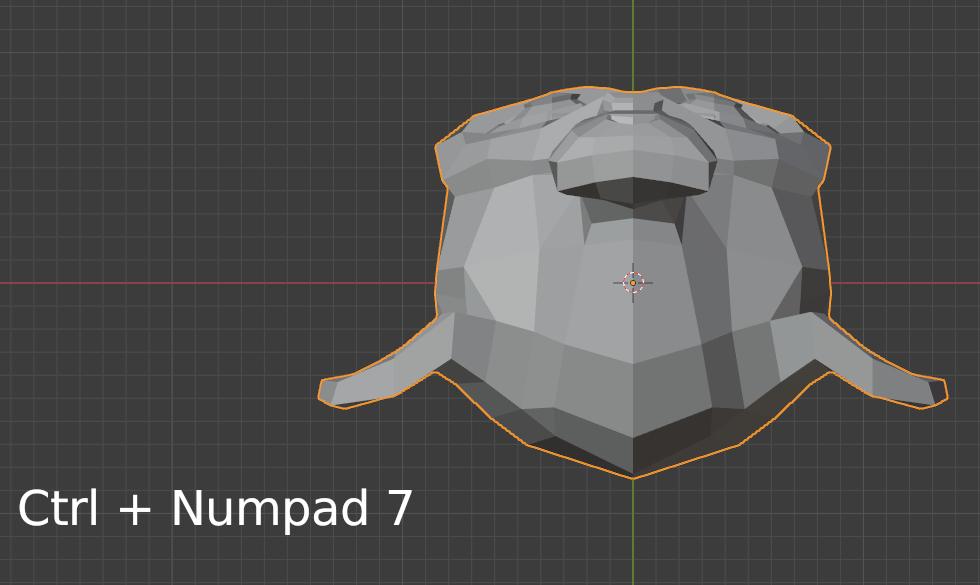980x585 pixels.
Task: Click an empty grid area left of the model
Action: click(x=200, y=200)
